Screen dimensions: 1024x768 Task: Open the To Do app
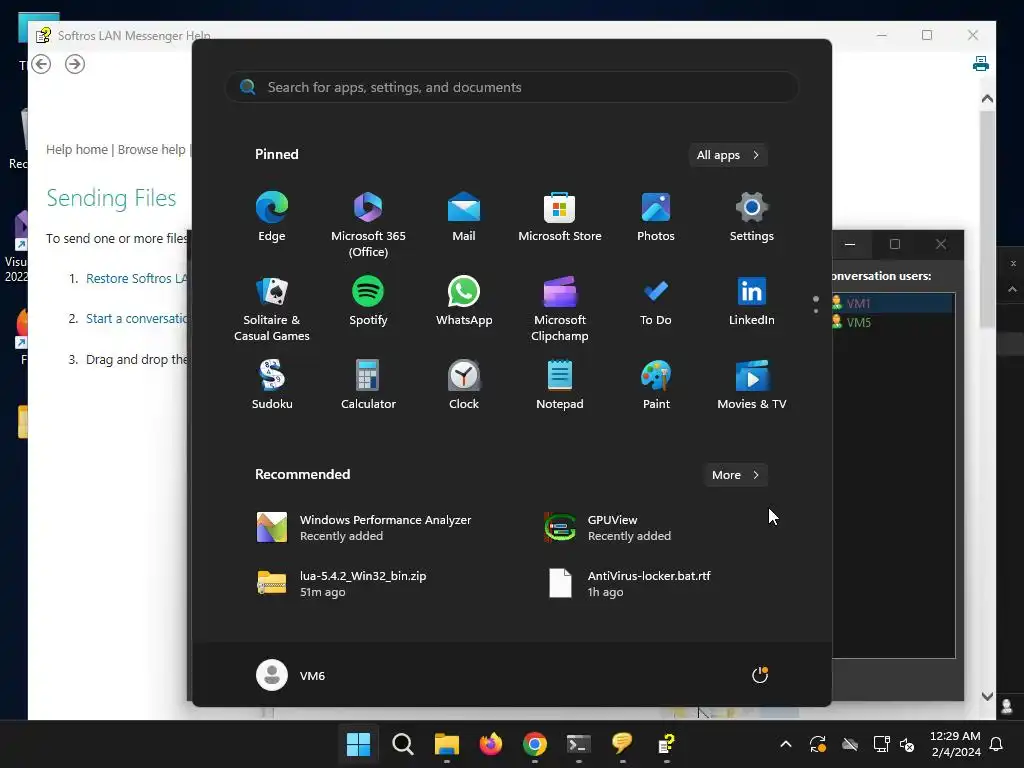pyautogui.click(x=656, y=301)
